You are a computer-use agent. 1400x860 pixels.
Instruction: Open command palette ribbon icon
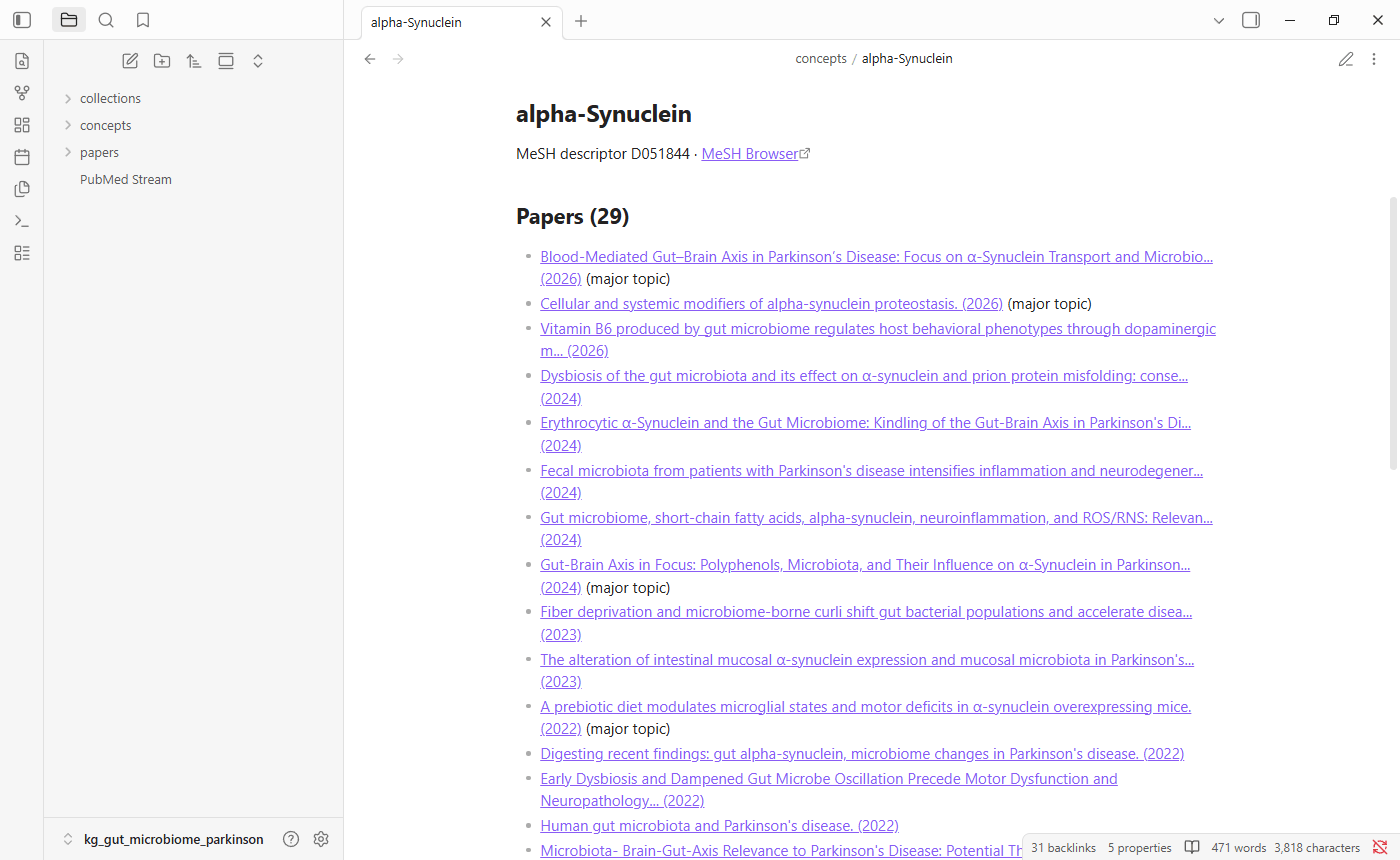(22, 221)
